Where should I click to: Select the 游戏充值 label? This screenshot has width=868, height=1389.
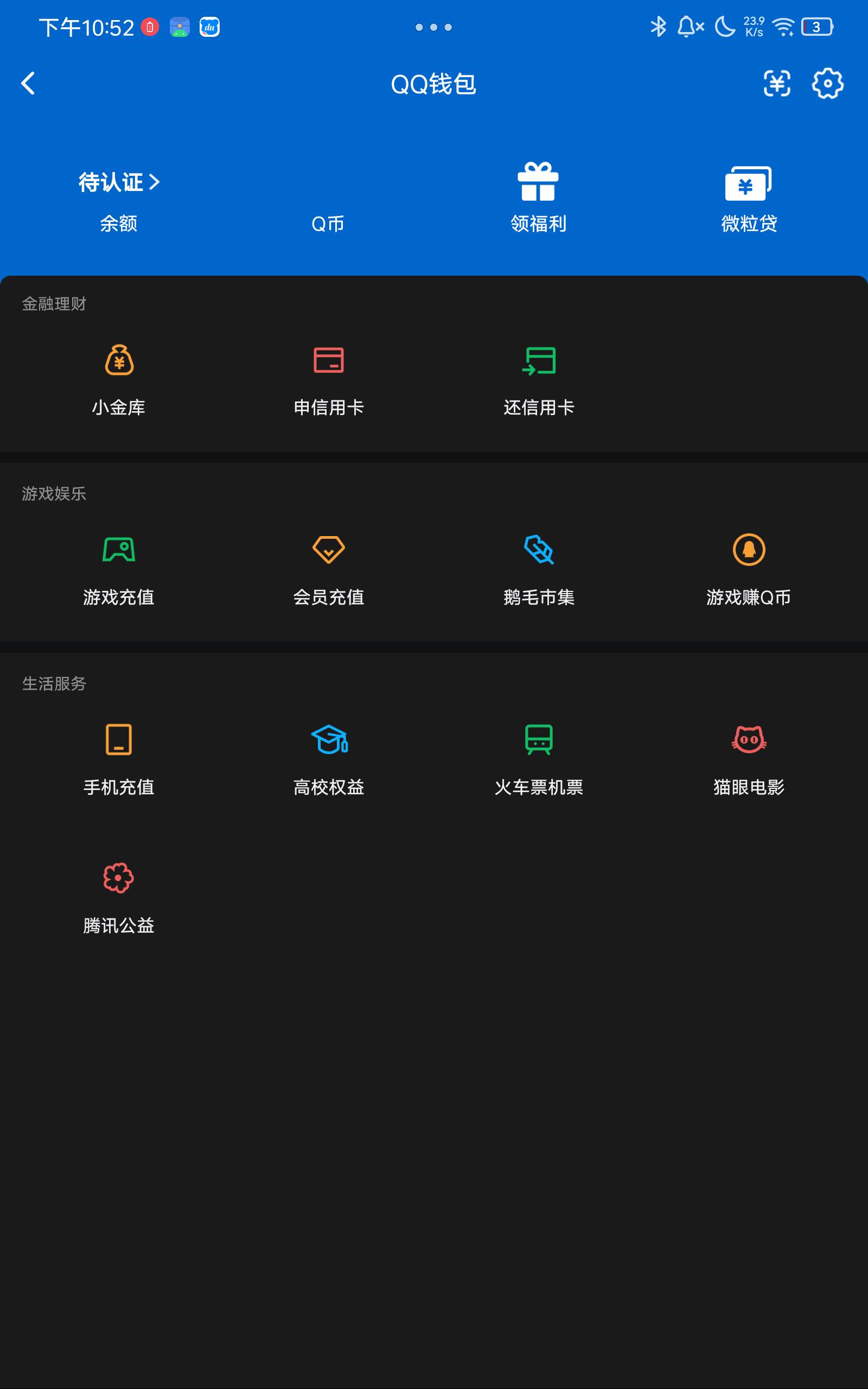tap(119, 597)
